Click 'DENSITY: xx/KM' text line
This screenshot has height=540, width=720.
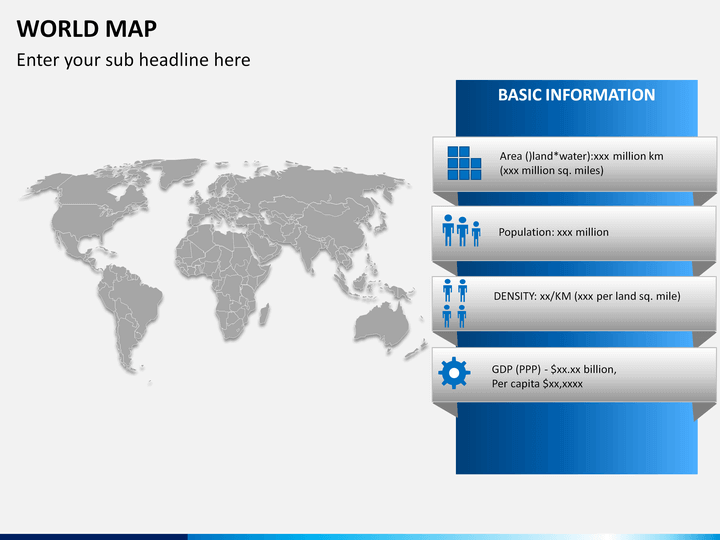coord(587,296)
